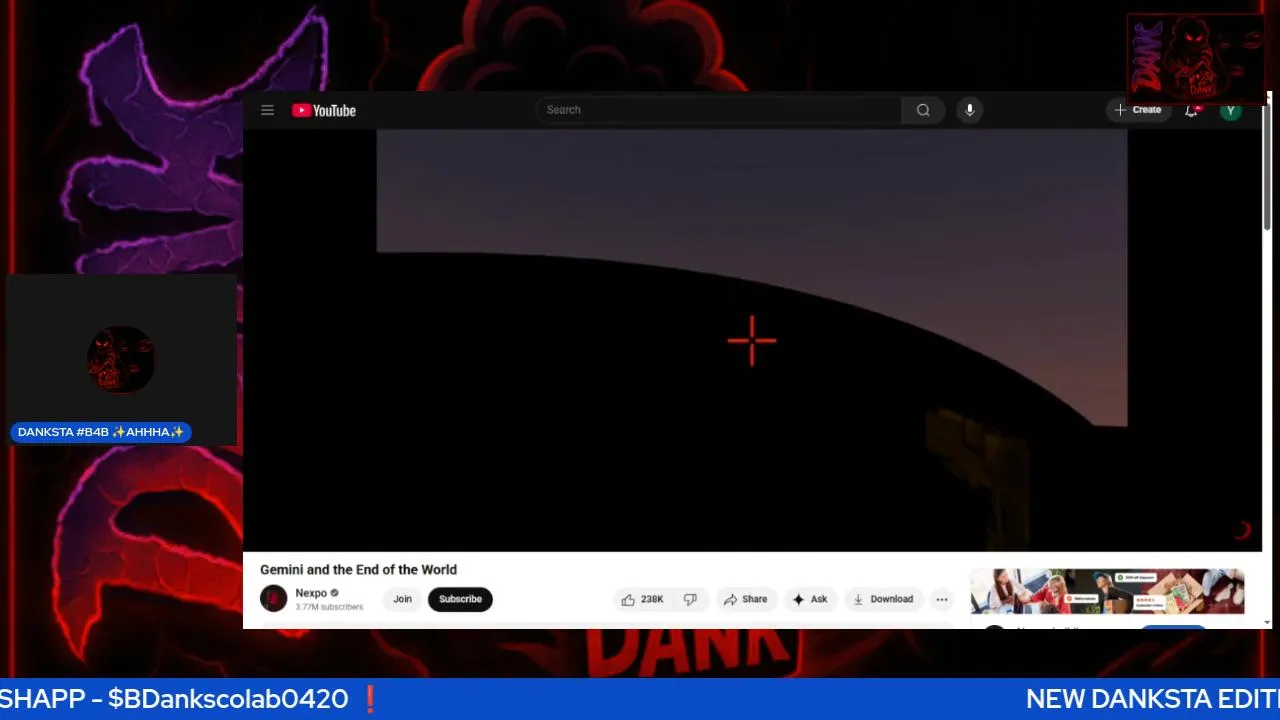Subscribe to the Nexpo channel

[460, 599]
